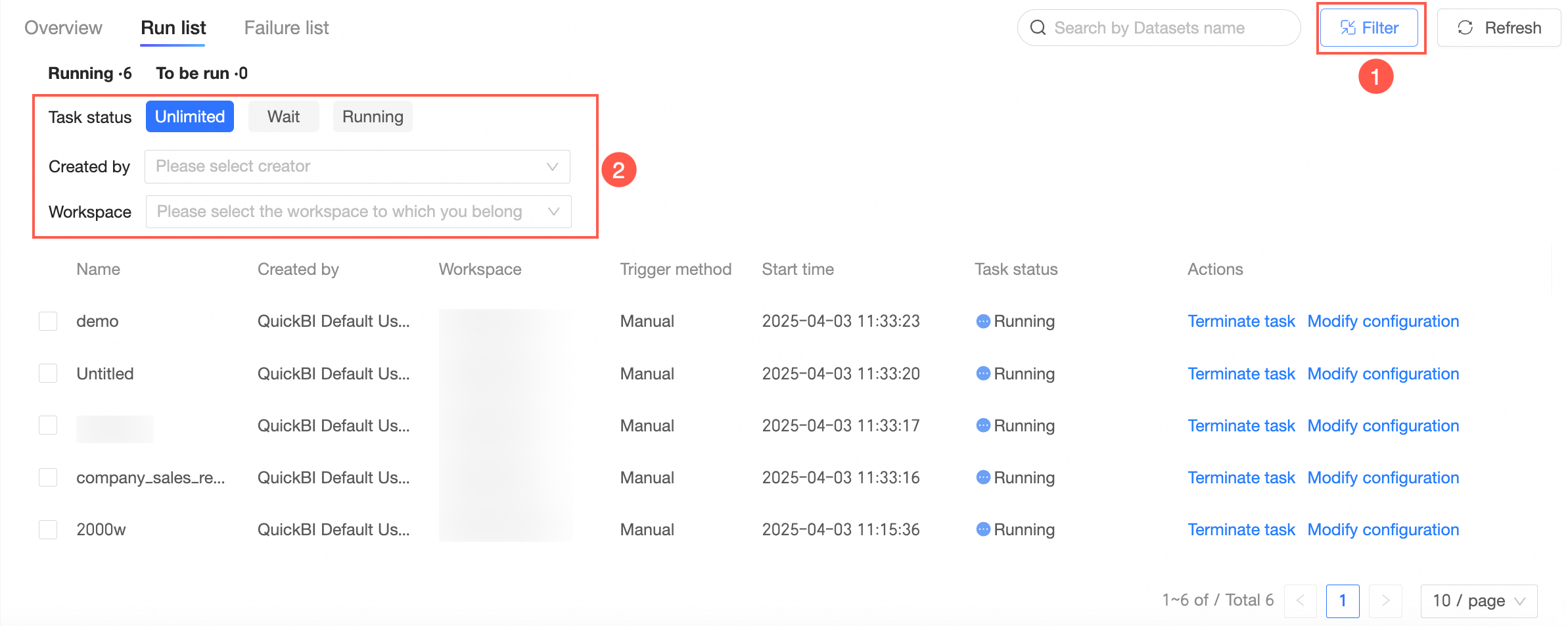The image size is (1568, 626).
Task: Open the Created by creator dropdown
Action: 357,166
